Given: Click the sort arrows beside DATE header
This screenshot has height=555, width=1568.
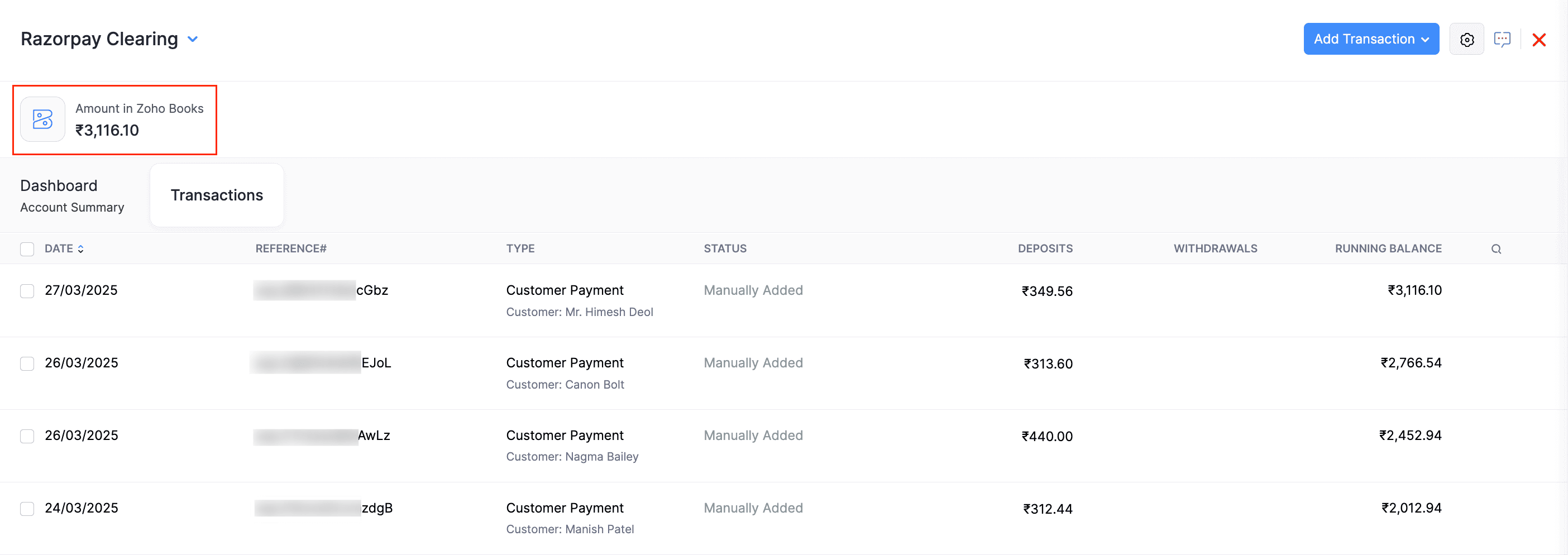Looking at the screenshot, I should (x=81, y=248).
